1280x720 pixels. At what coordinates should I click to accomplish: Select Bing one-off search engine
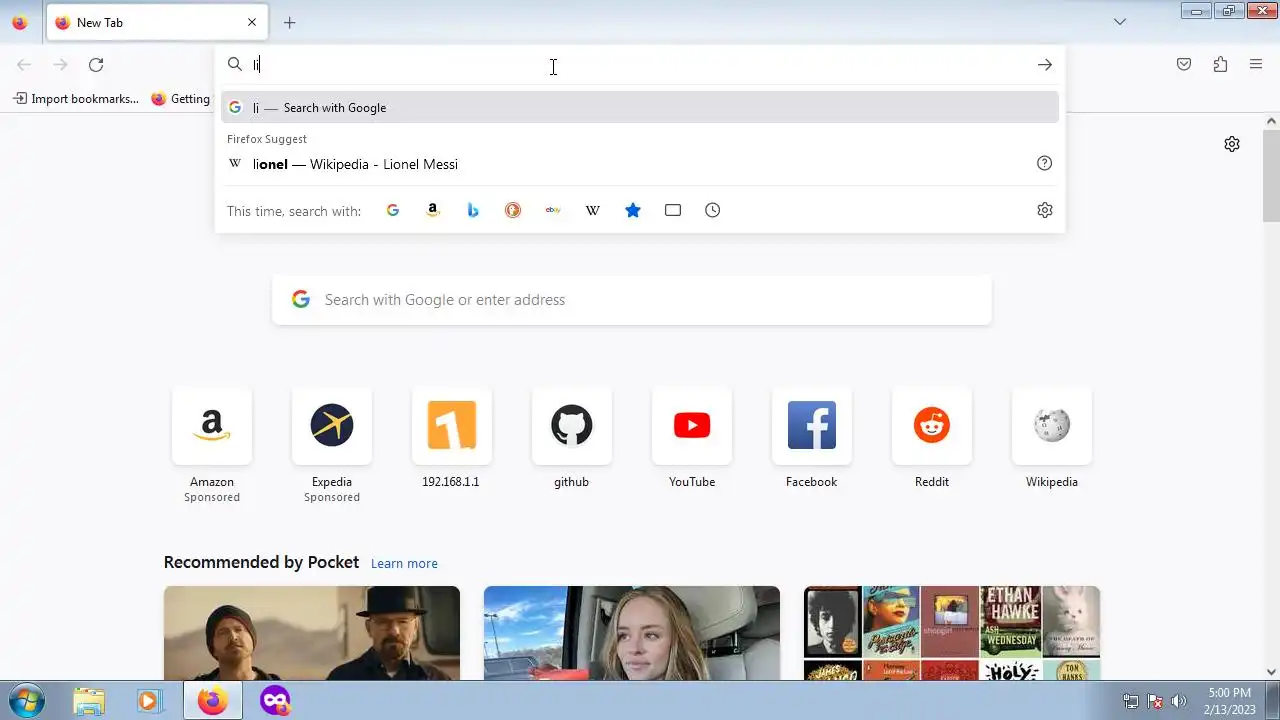pyautogui.click(x=473, y=210)
